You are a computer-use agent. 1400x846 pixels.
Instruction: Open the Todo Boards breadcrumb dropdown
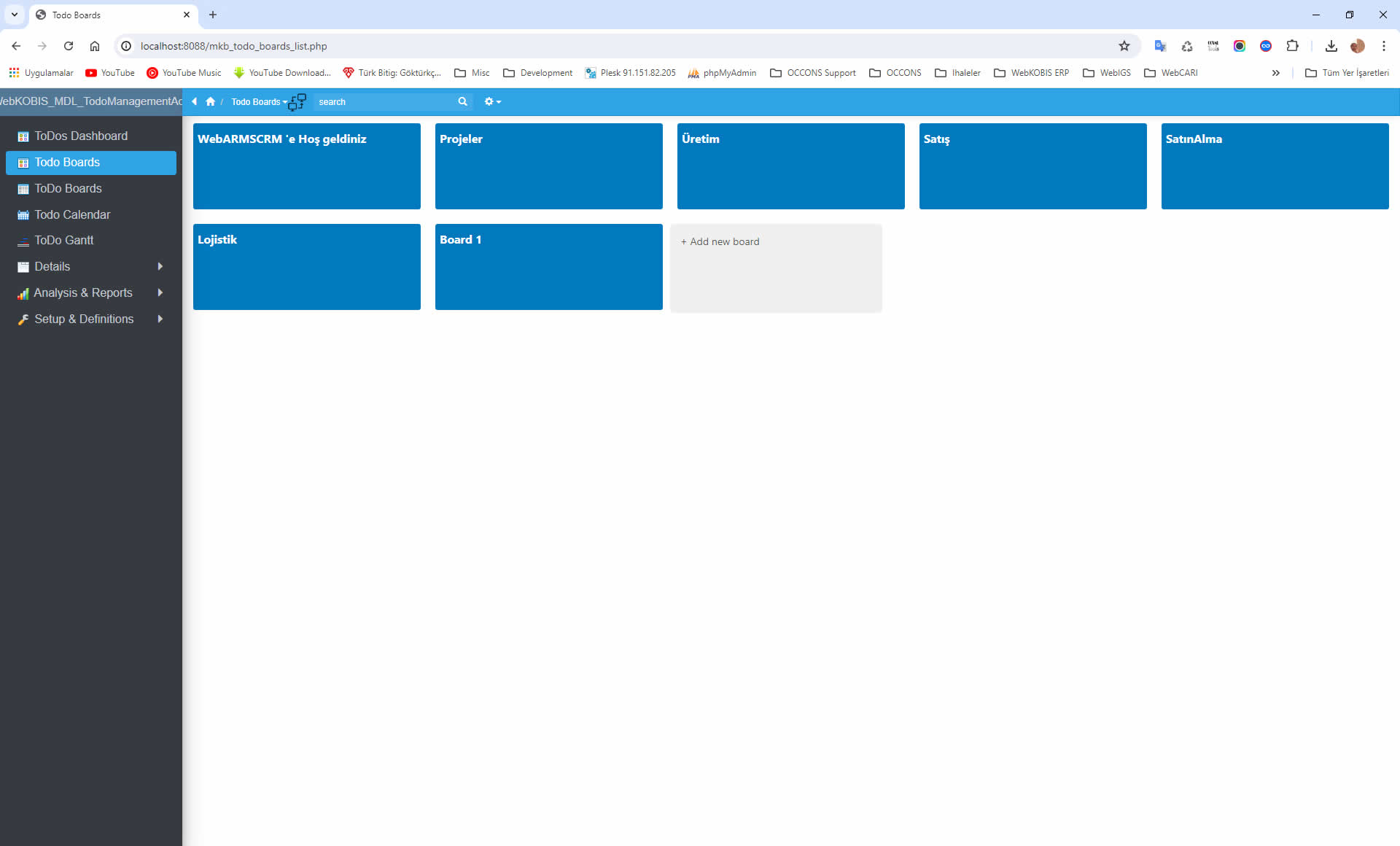(259, 102)
